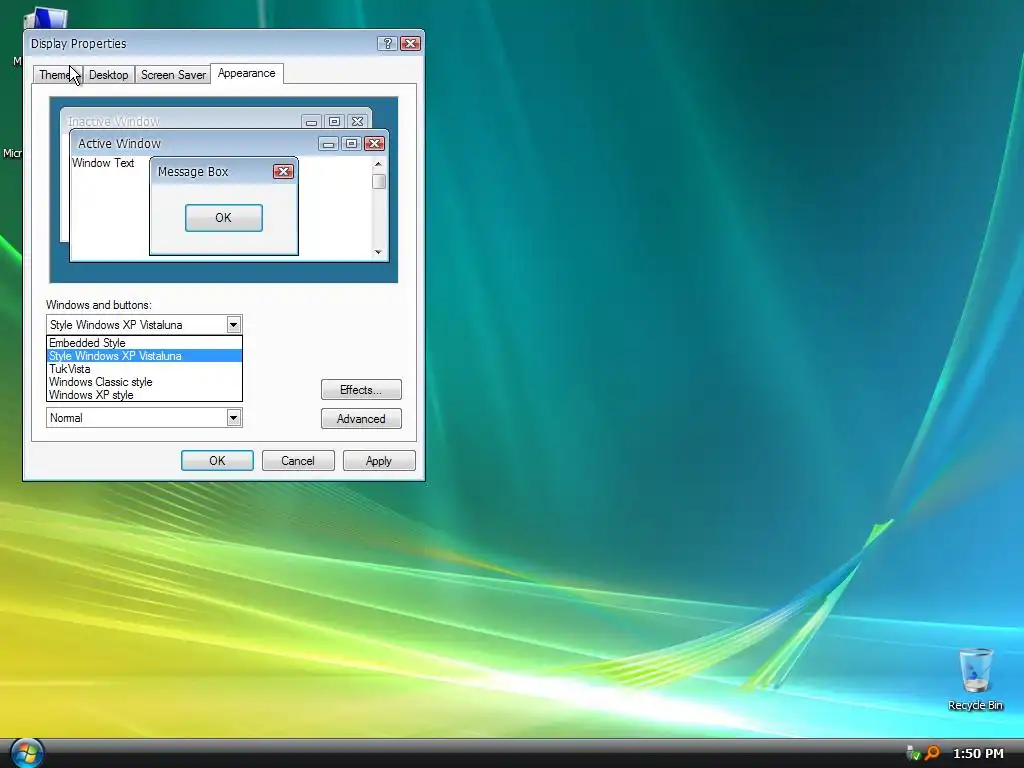Click the Active Window preview title bar
Screen dimensions: 1024x768
point(229,144)
